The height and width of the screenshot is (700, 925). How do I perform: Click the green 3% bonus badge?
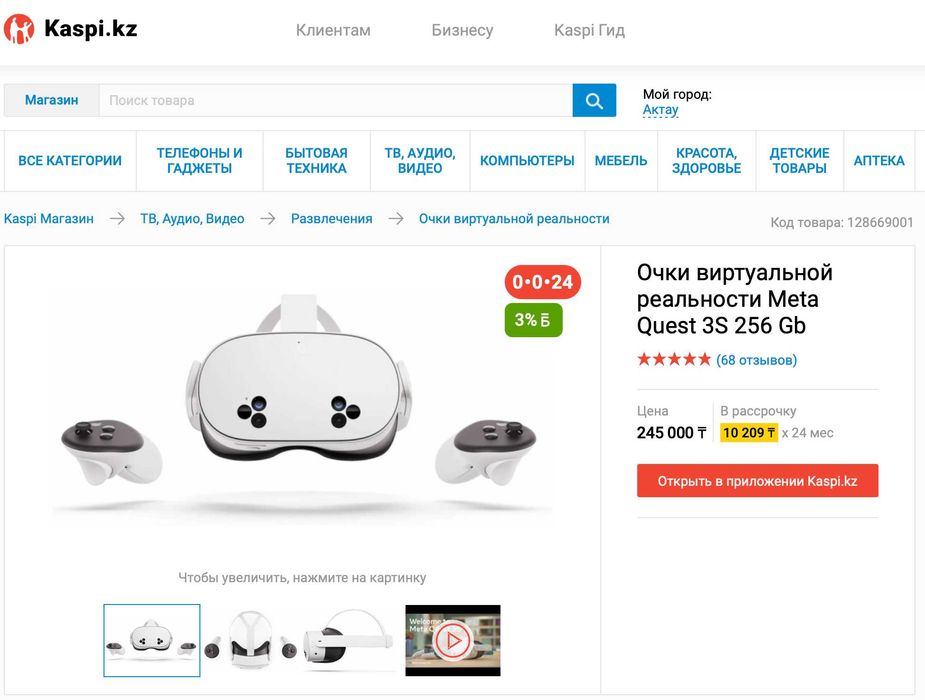533,320
